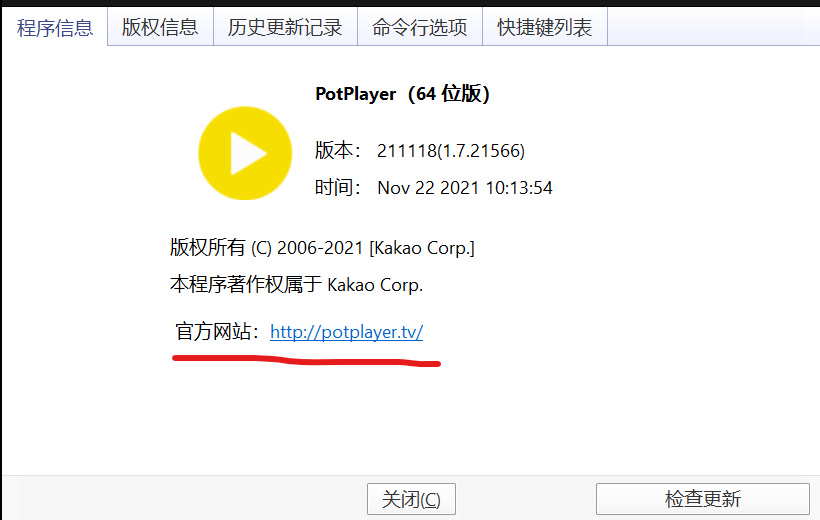The image size is (820, 520).
Task: Show the 快捷键列表 tab
Action: point(544,27)
